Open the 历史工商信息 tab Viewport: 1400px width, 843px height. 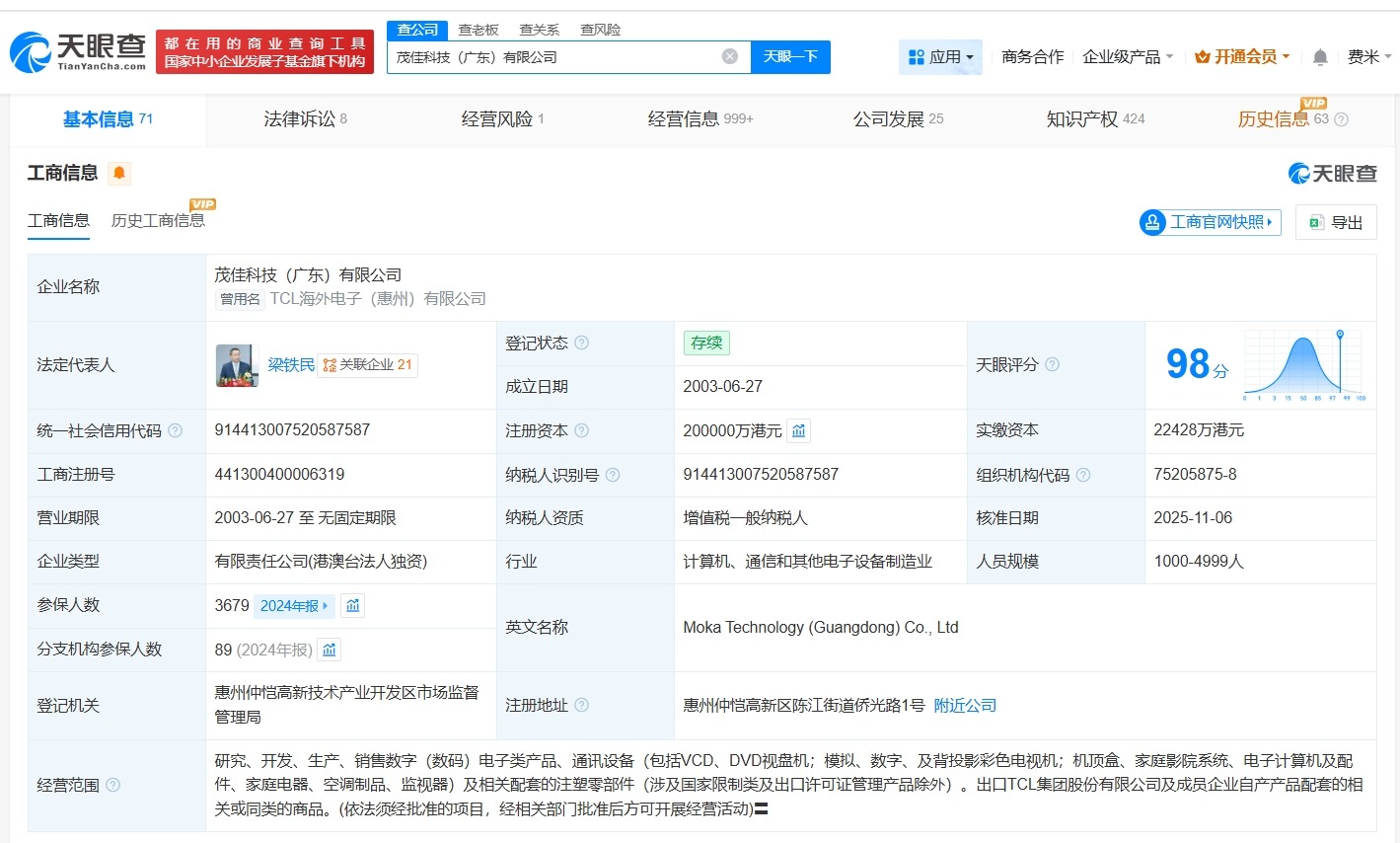[157, 219]
